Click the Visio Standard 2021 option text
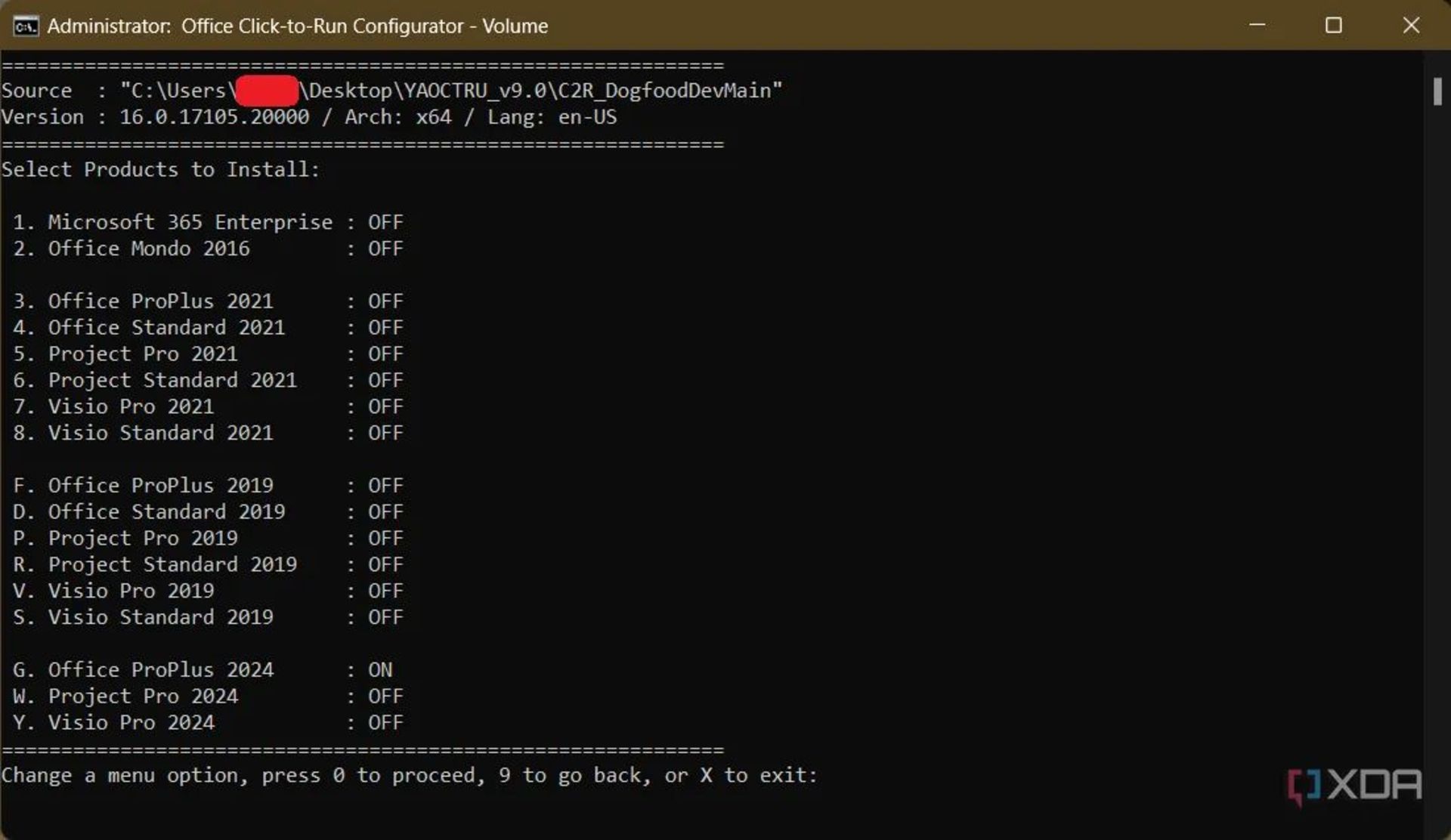This screenshot has width=1451, height=840. point(160,433)
